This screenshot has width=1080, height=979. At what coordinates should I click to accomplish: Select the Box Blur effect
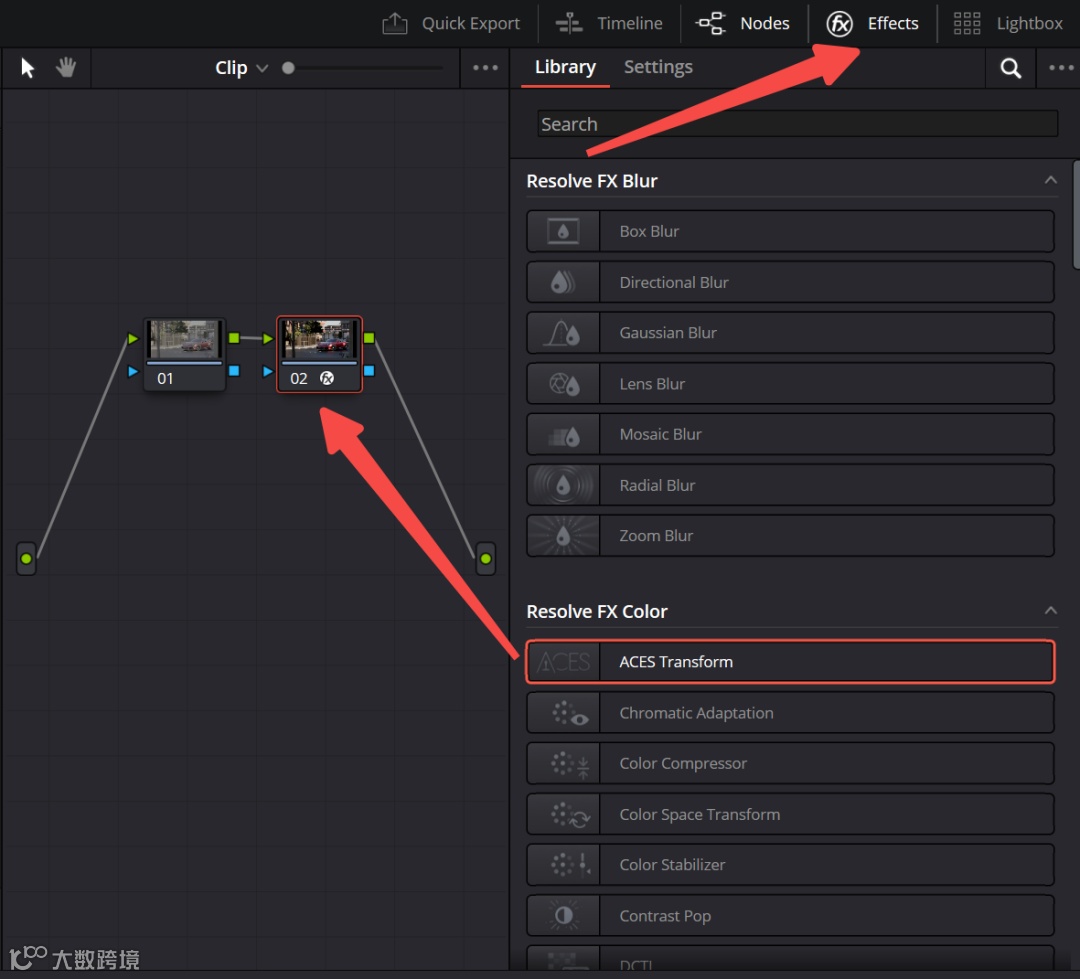tap(790, 231)
